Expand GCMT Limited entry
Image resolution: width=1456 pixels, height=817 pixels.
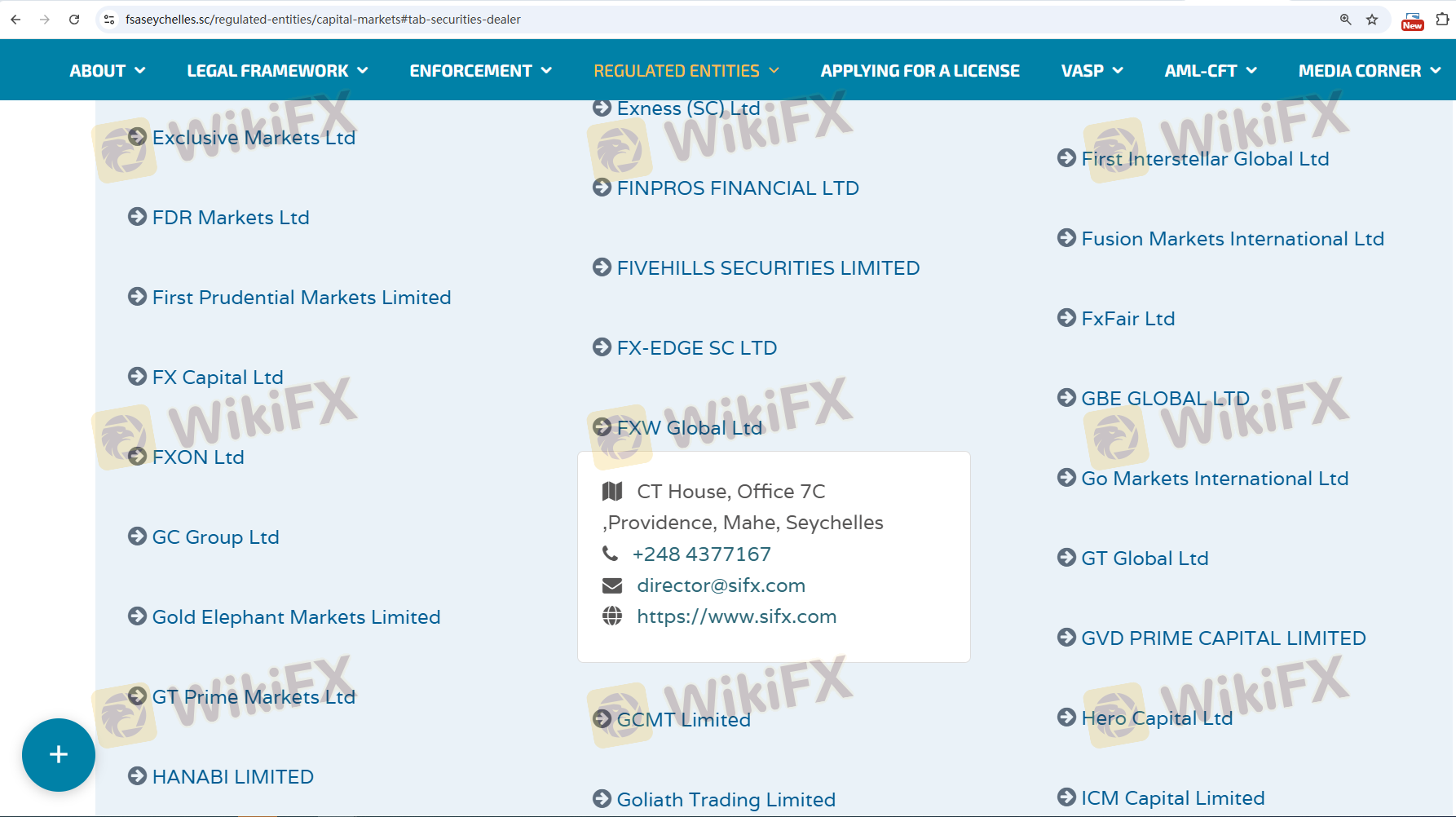(x=672, y=720)
